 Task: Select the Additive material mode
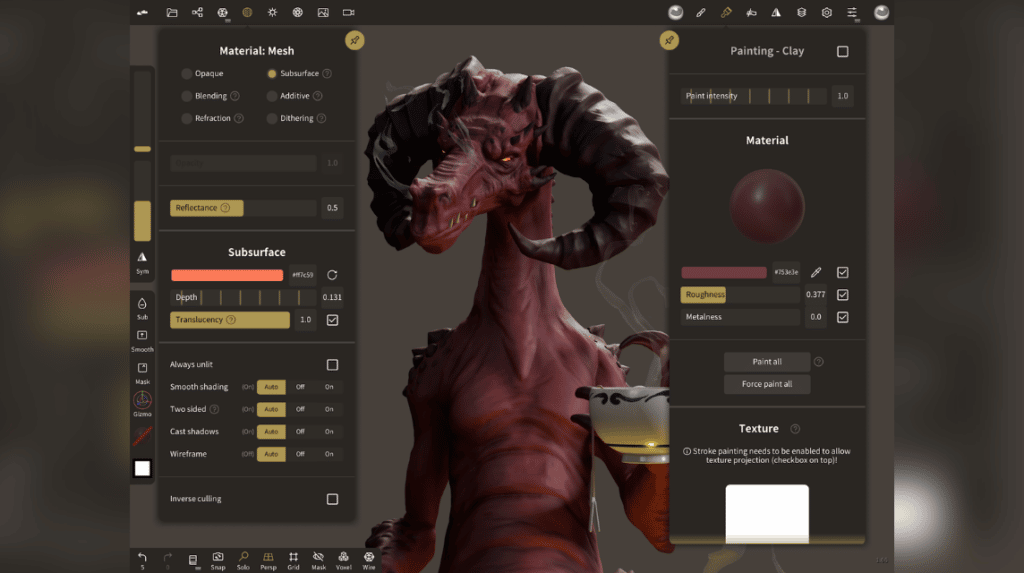pyautogui.click(x=288, y=96)
